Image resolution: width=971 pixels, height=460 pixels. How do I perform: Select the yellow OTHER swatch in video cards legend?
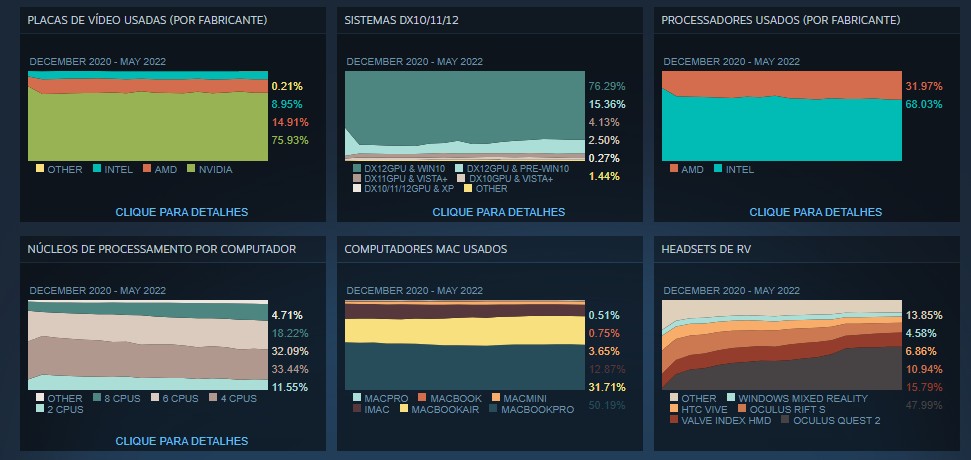pyautogui.click(x=39, y=169)
